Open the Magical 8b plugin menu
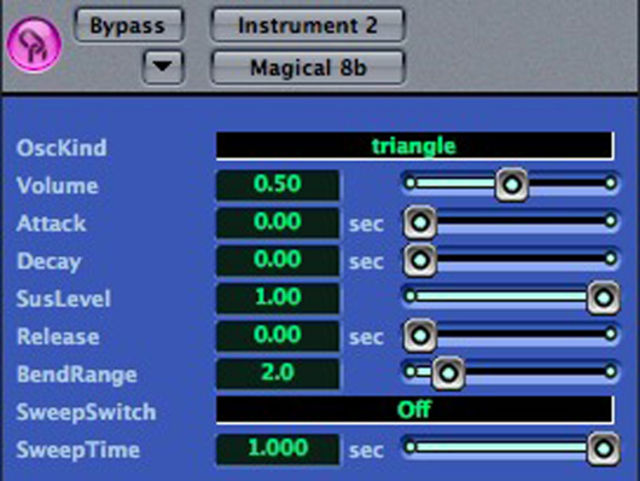This screenshot has width=640, height=481. [x=308, y=67]
